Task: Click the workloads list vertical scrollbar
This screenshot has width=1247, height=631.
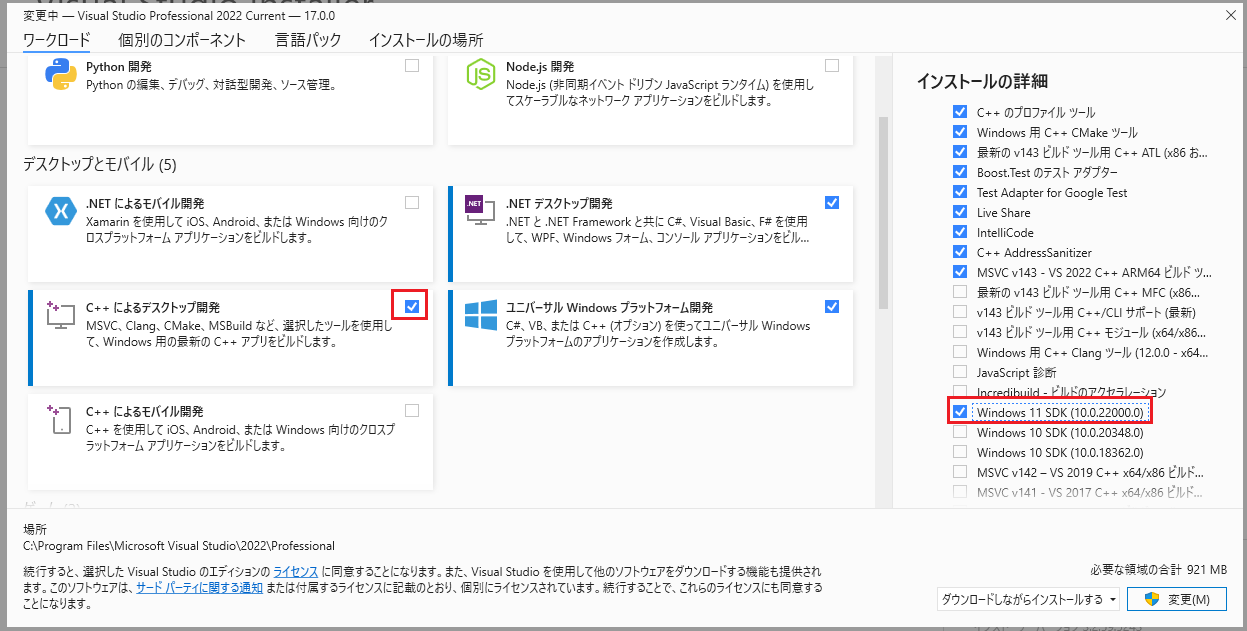Action: [x=883, y=211]
